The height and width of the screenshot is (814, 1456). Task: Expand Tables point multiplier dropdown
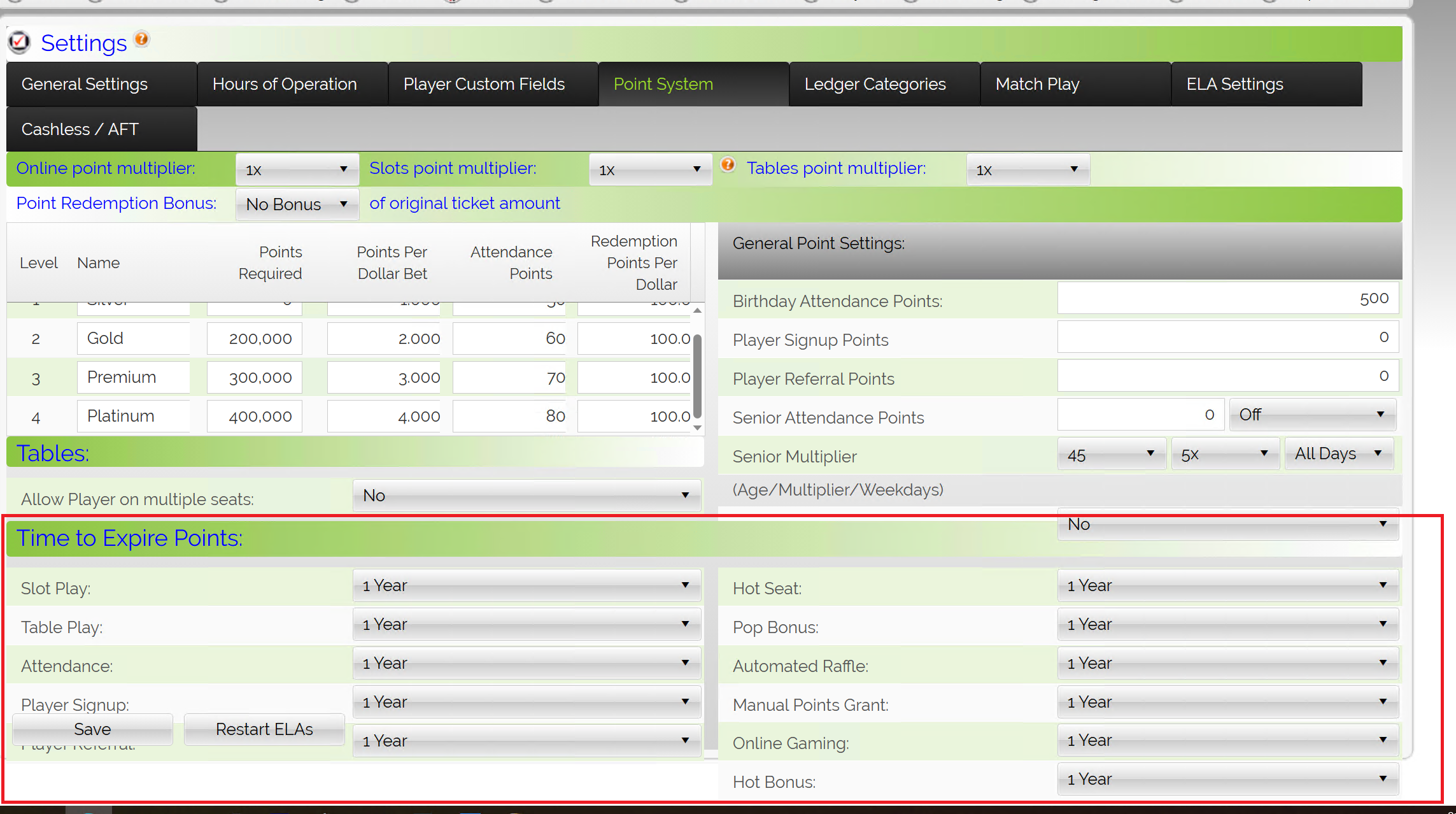coord(1028,169)
